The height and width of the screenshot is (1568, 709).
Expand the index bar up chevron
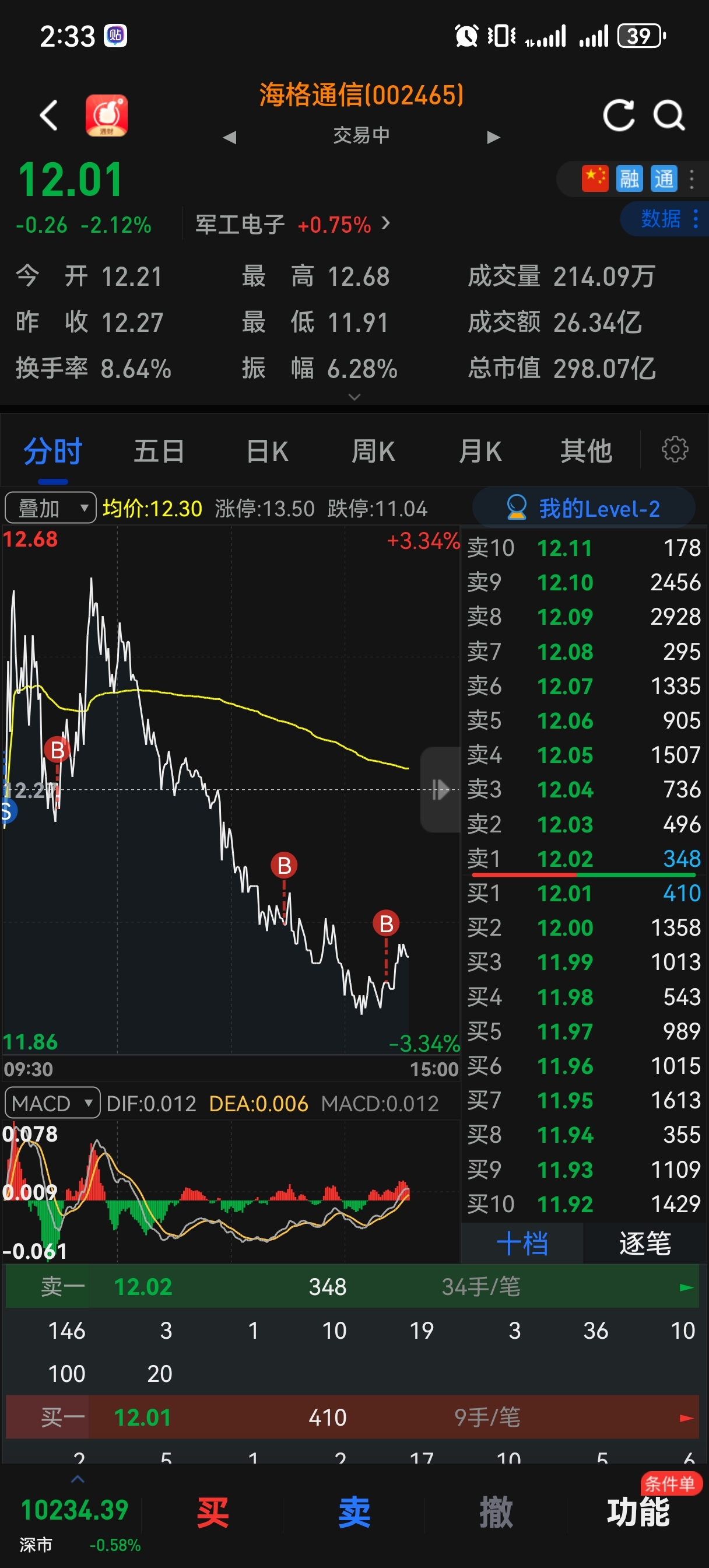[x=78, y=1479]
